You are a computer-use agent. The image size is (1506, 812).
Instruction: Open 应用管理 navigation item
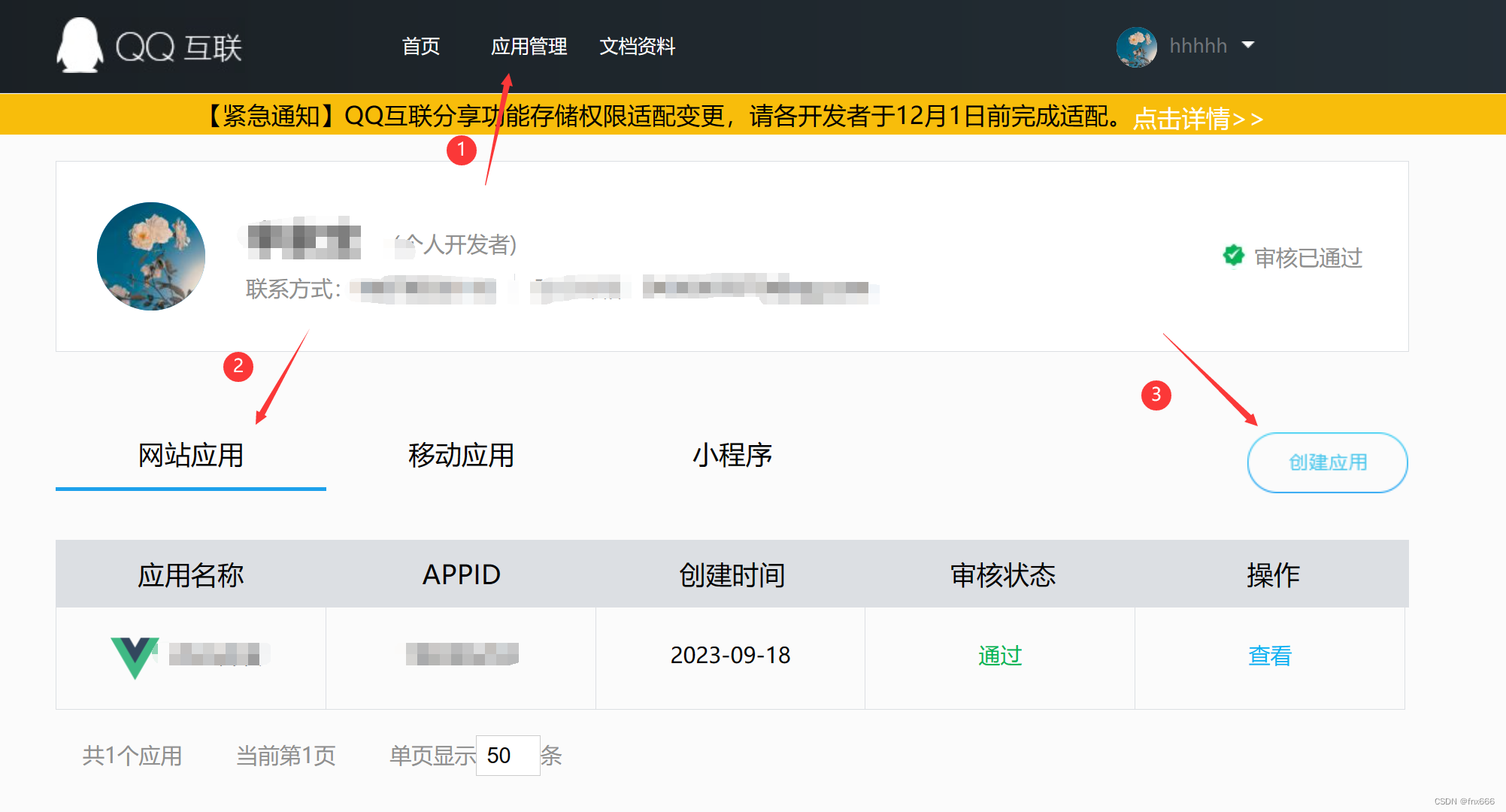coord(529,47)
